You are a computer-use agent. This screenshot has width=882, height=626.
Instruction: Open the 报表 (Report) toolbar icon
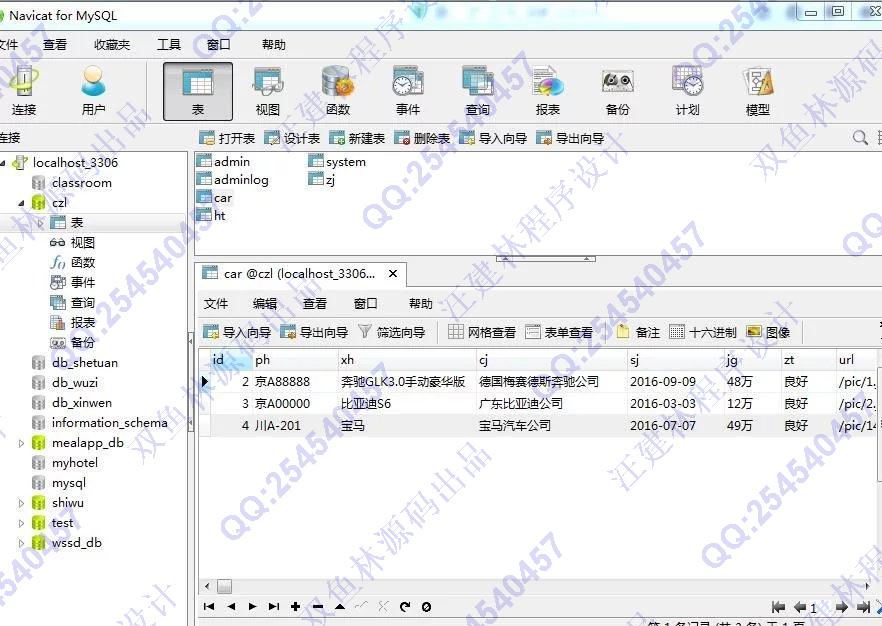click(x=548, y=91)
